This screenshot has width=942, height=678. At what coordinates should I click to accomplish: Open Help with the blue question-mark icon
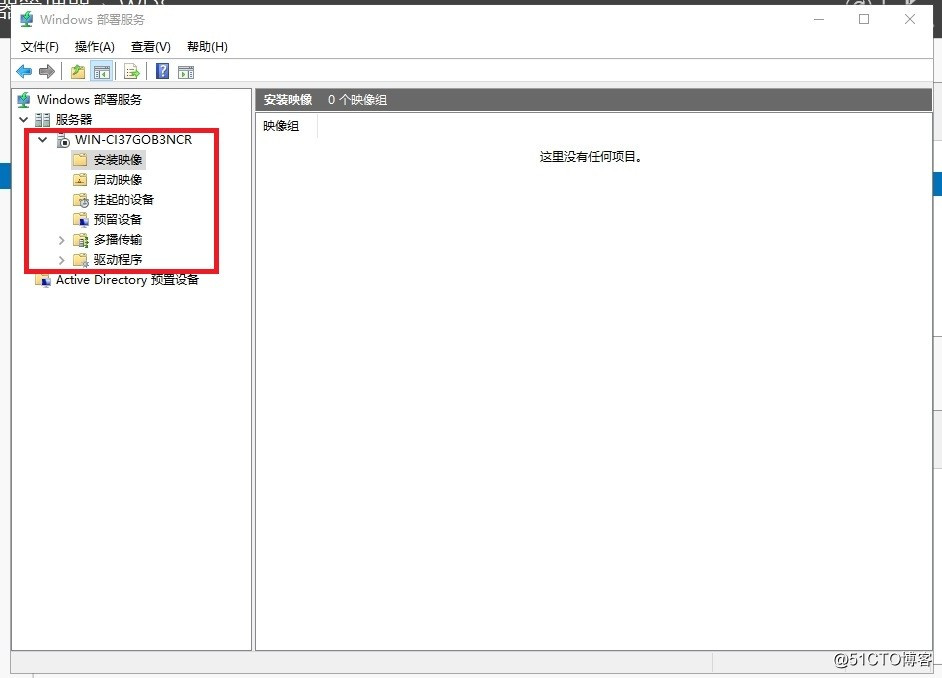pos(162,71)
